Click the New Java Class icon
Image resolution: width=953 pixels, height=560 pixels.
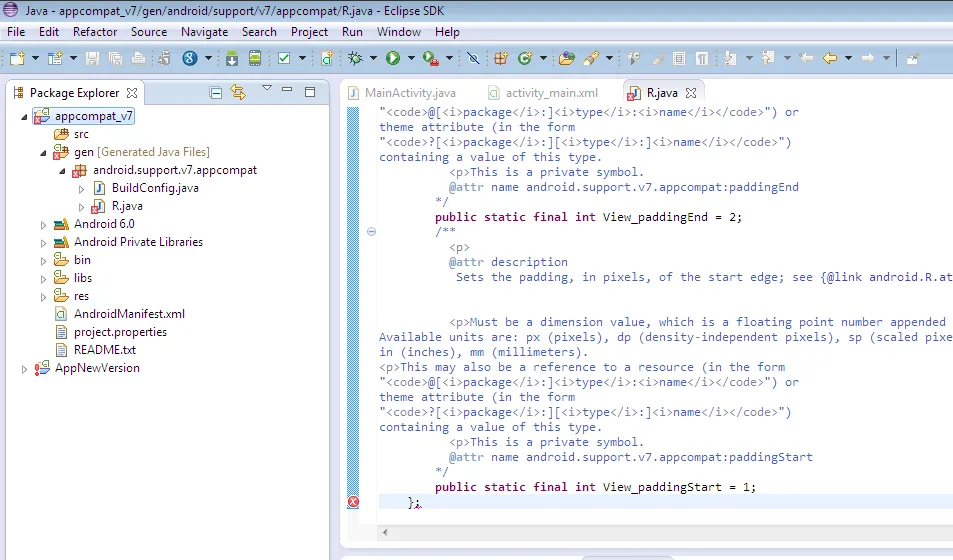click(525, 58)
